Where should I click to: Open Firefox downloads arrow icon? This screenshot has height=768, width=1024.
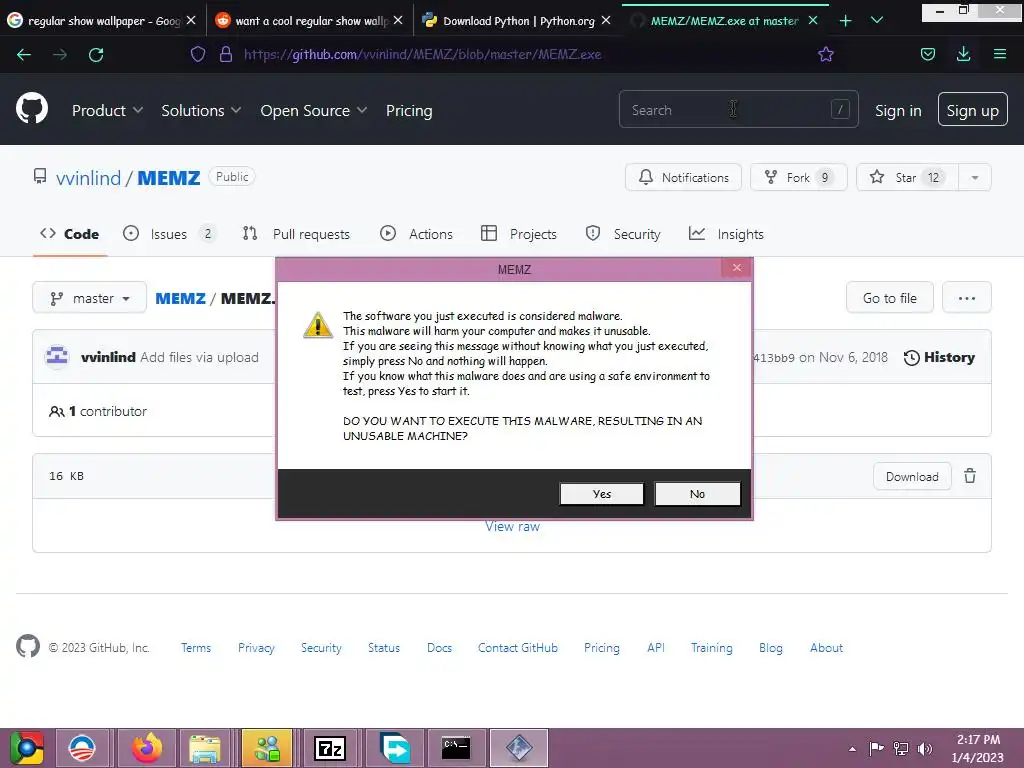pos(963,54)
